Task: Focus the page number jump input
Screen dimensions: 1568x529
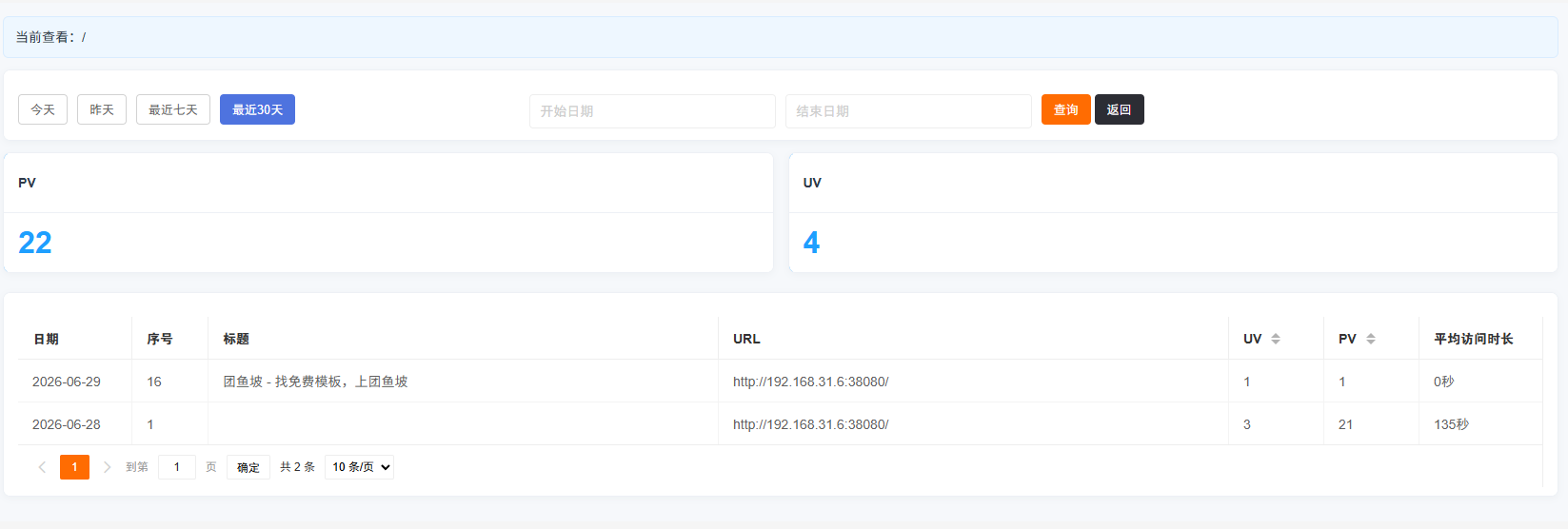Action: tap(177, 467)
